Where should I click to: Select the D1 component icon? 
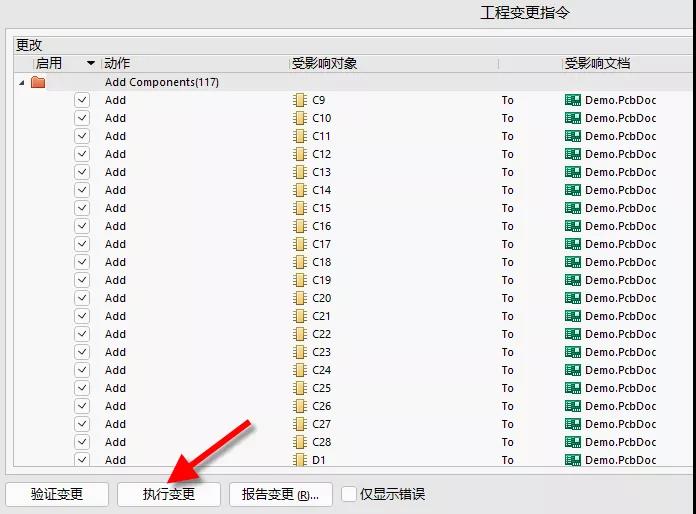coord(299,460)
